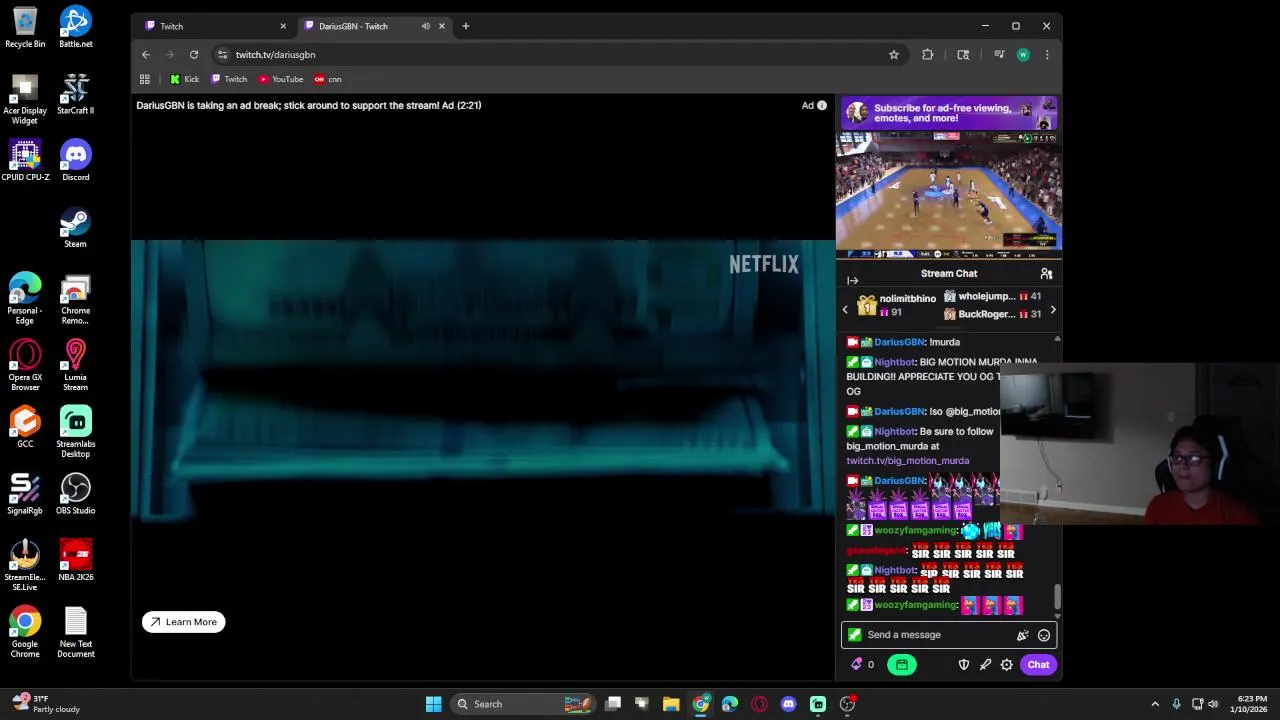Show previous gift leaderboard entries
Viewport: 1280px width, 720px height.
[x=845, y=310]
